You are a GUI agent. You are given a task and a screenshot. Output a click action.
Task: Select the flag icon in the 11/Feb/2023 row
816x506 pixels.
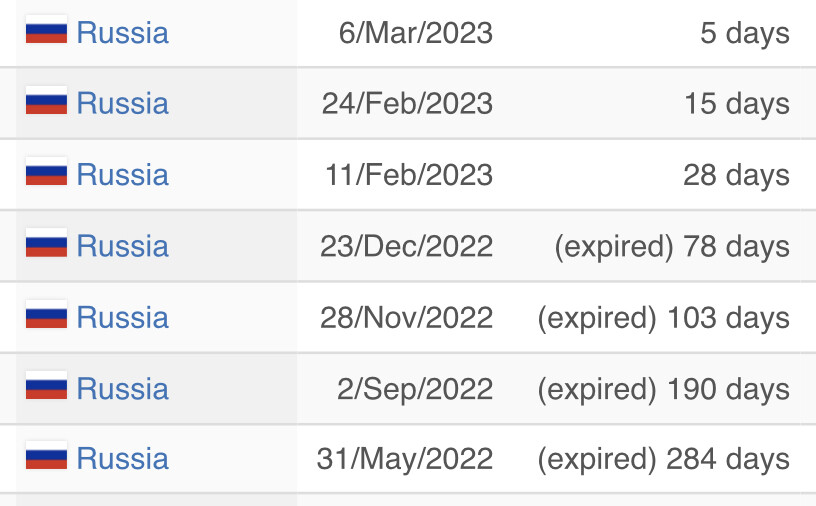click(46, 174)
